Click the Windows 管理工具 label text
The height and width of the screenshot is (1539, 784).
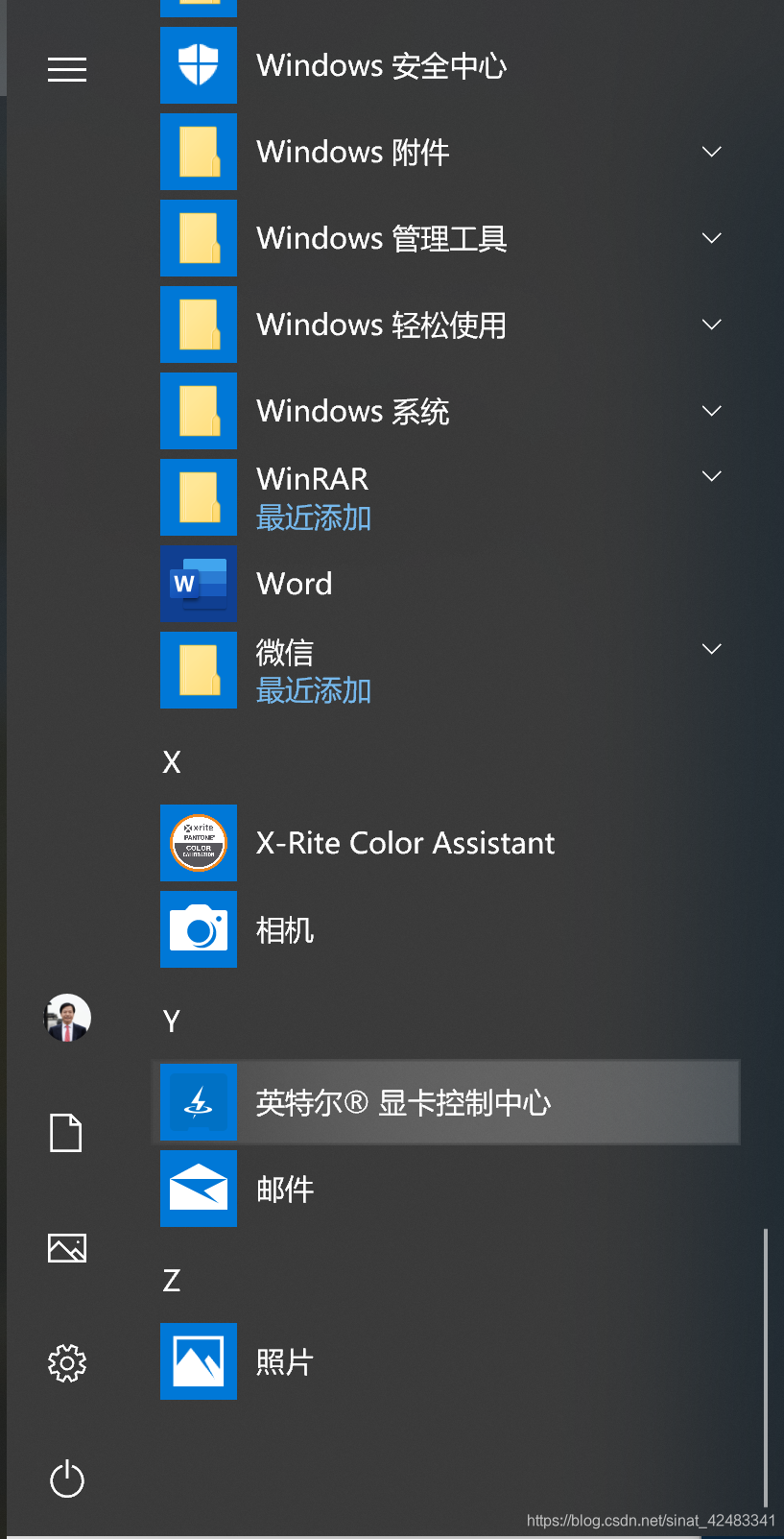coord(382,239)
